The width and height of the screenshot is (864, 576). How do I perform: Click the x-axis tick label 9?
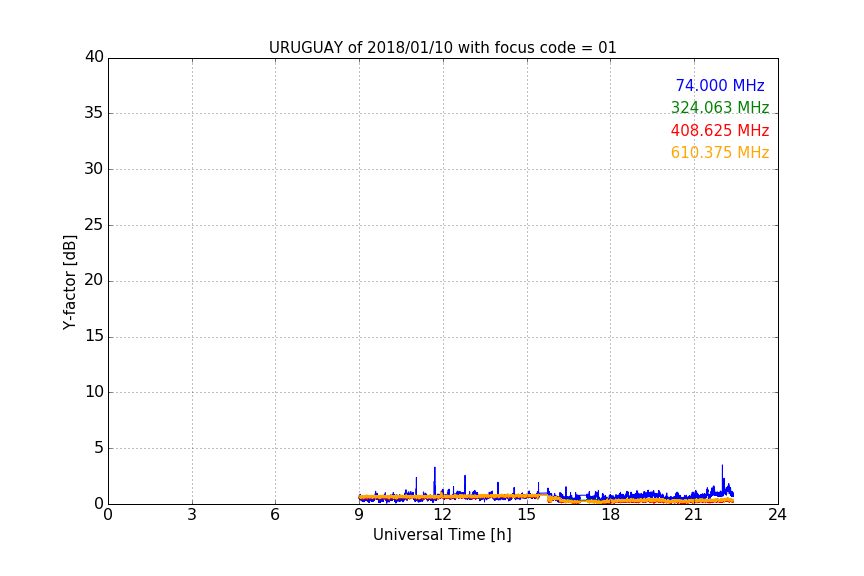(x=359, y=515)
